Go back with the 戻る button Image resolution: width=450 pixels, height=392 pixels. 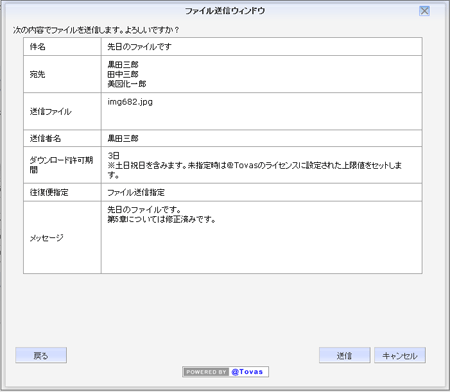pos(41,355)
